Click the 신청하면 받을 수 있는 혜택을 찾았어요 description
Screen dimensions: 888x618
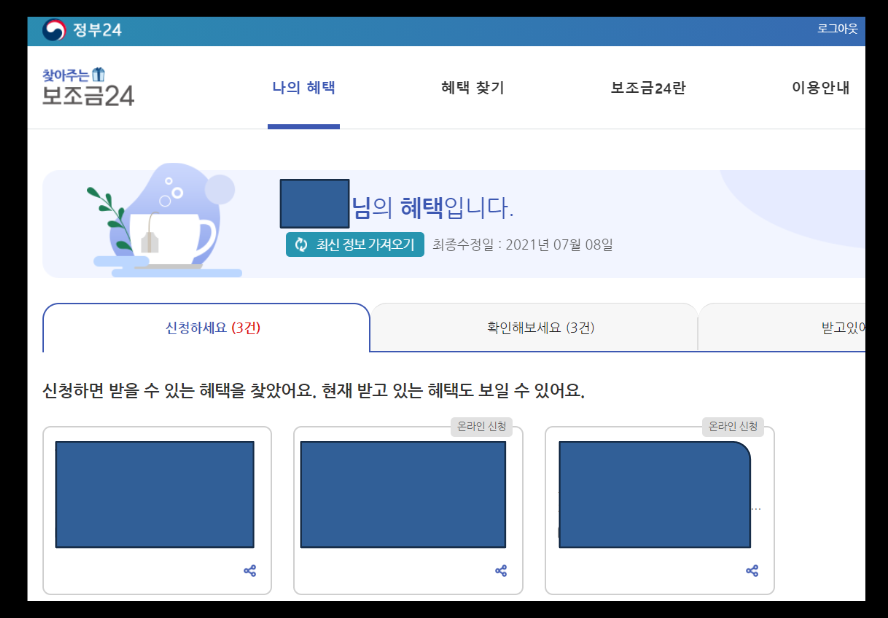[313, 391]
